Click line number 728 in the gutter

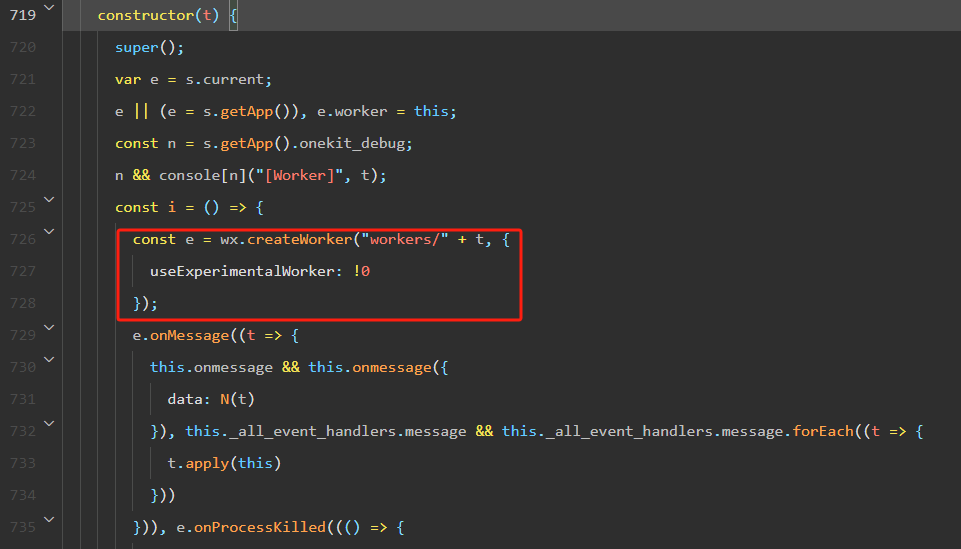pos(23,303)
